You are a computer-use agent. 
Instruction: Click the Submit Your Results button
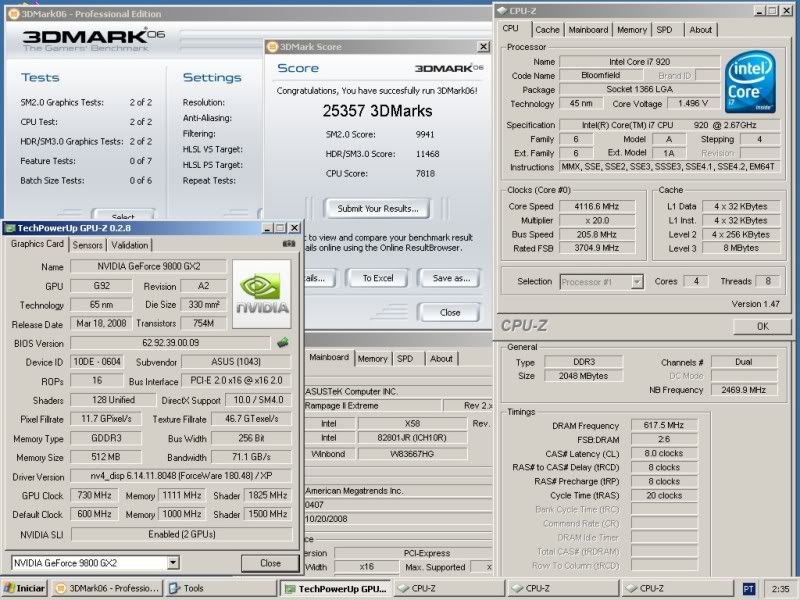tap(377, 209)
